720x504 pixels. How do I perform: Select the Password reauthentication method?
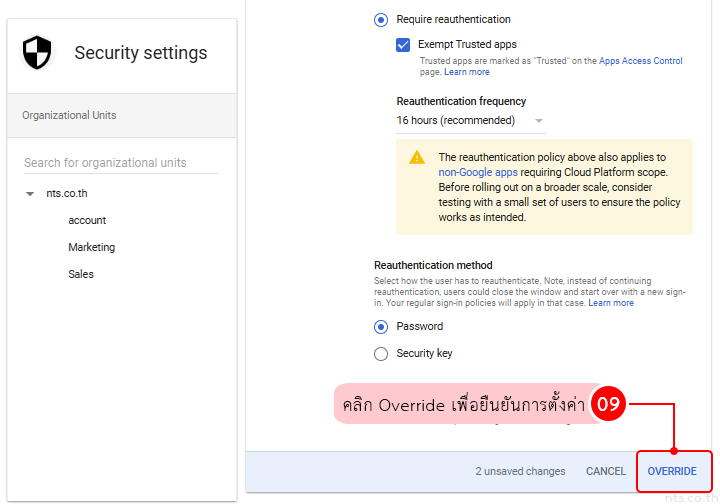[x=381, y=326]
